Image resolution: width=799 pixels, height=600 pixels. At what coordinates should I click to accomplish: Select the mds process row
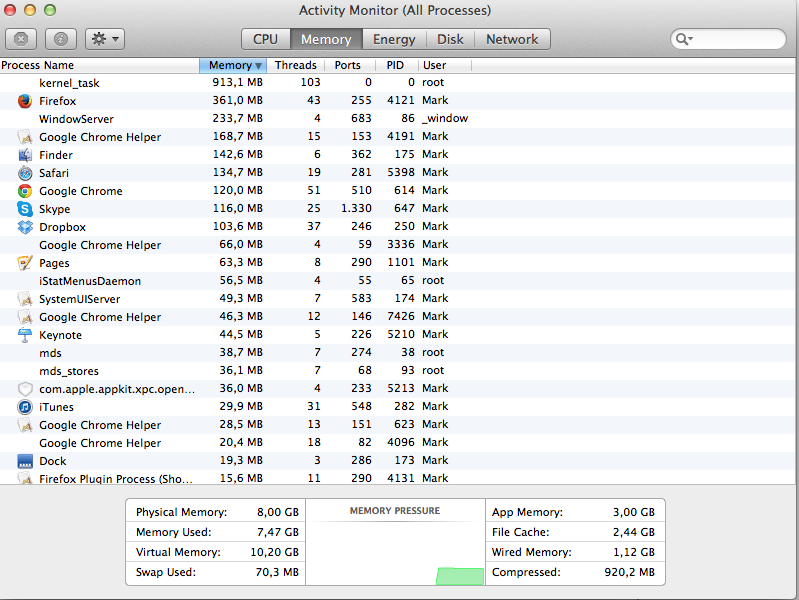click(397, 353)
